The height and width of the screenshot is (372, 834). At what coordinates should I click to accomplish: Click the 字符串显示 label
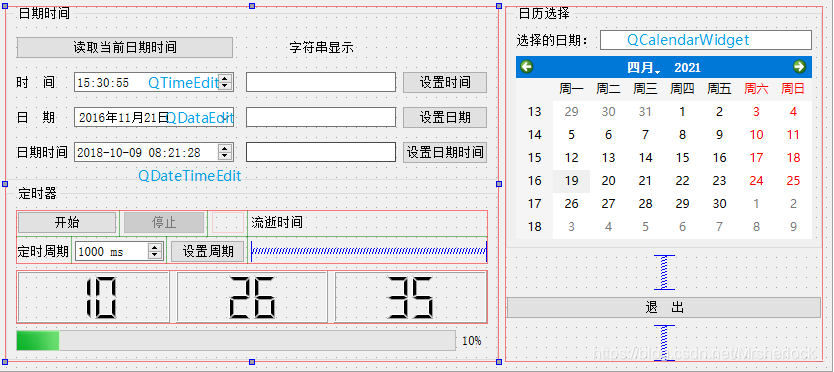point(321,47)
